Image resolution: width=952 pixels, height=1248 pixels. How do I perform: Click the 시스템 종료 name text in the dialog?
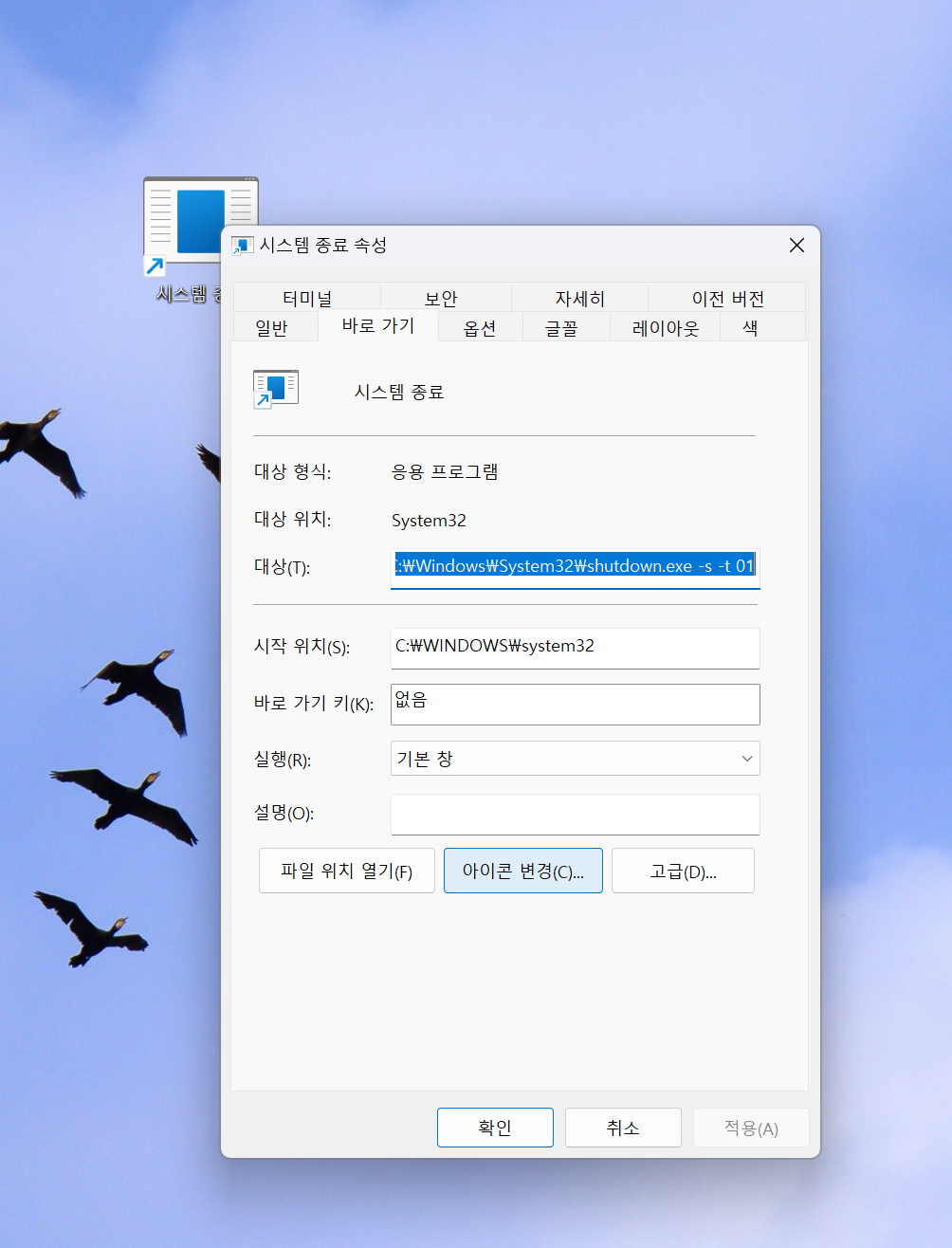[399, 392]
